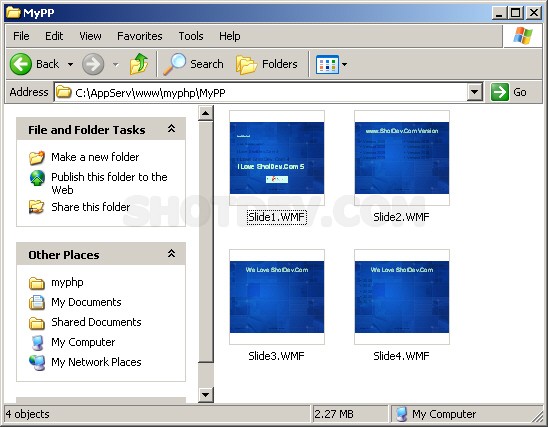Viewport: 548px width, 427px height.
Task: Click Make a new folder link
Action: coord(95,157)
